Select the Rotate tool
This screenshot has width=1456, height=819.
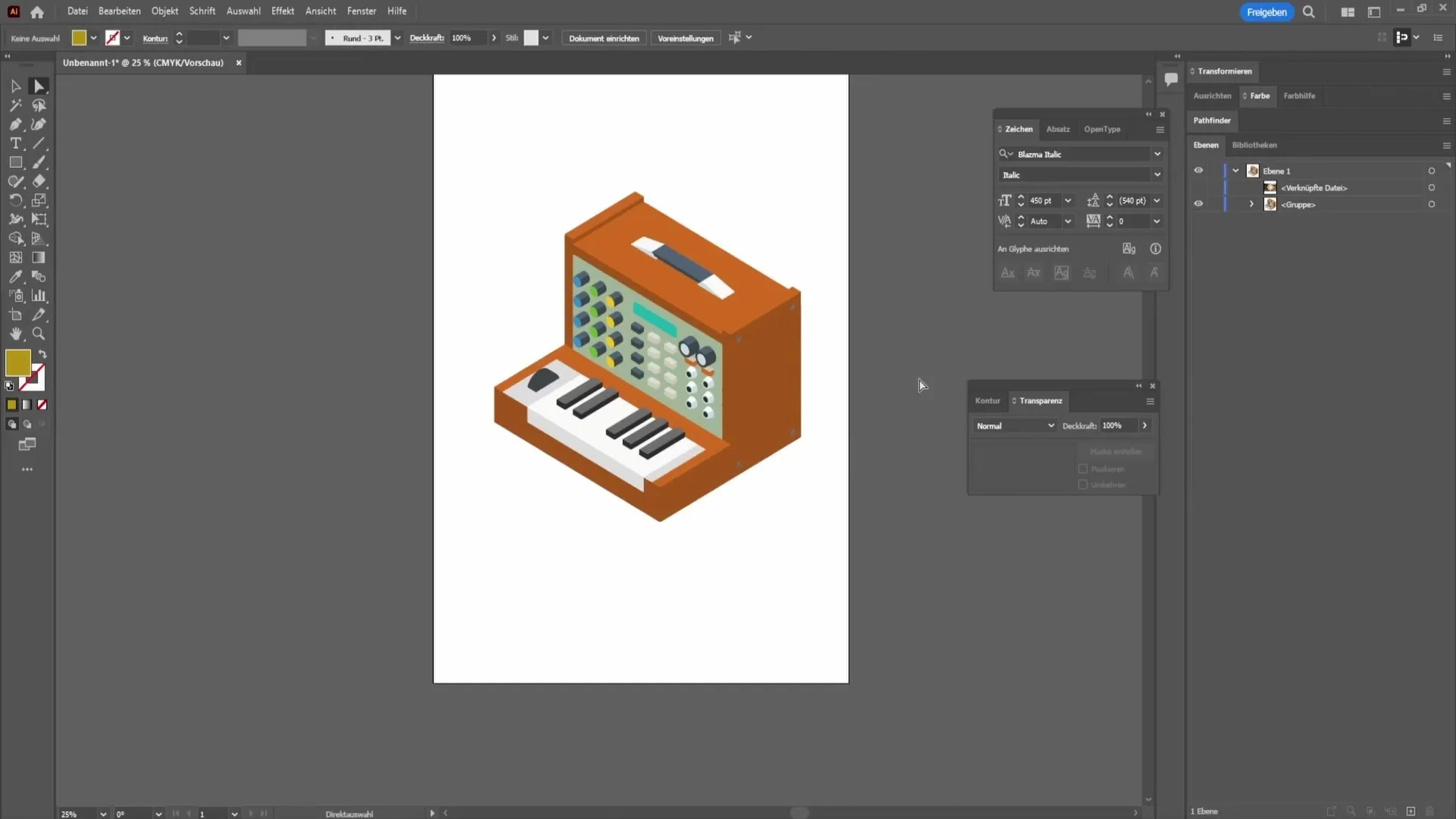coord(15,200)
